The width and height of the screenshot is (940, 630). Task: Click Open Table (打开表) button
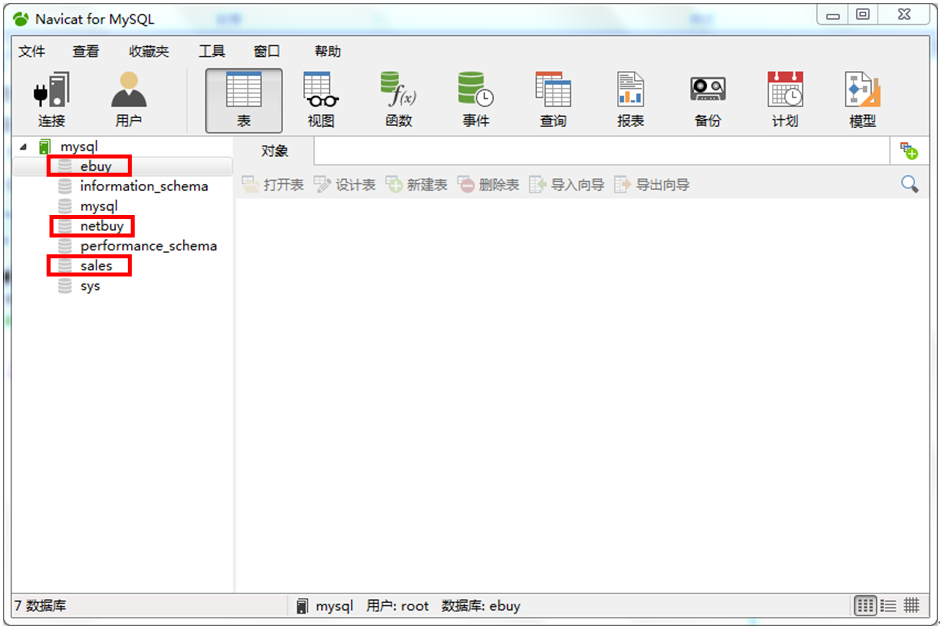[273, 185]
